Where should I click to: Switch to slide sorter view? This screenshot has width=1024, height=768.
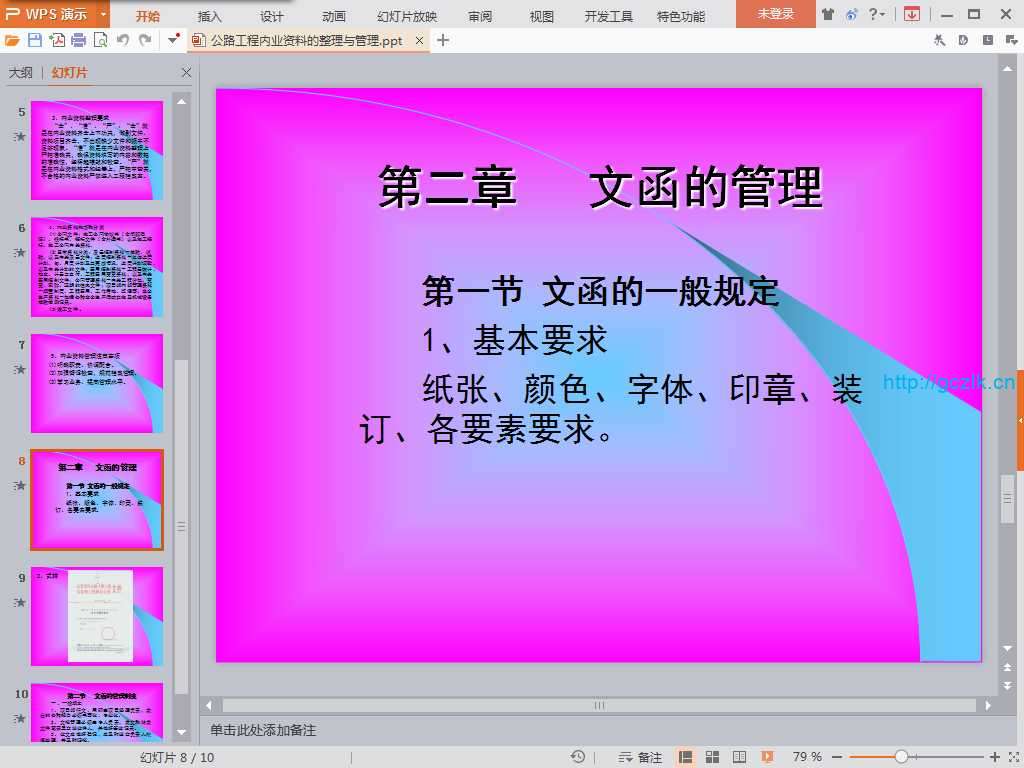click(713, 757)
